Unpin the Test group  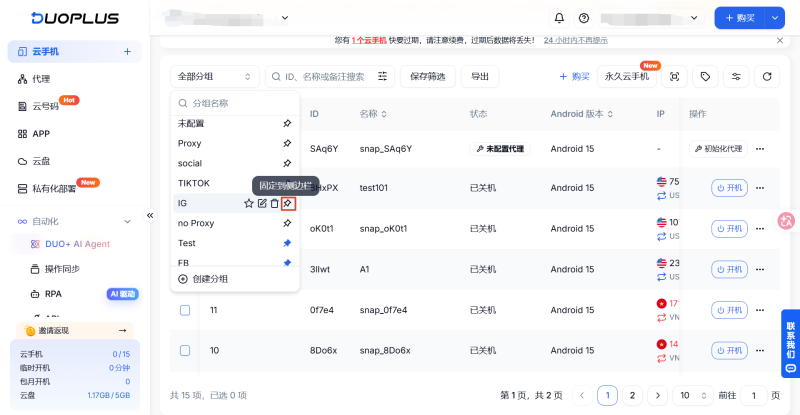point(287,243)
